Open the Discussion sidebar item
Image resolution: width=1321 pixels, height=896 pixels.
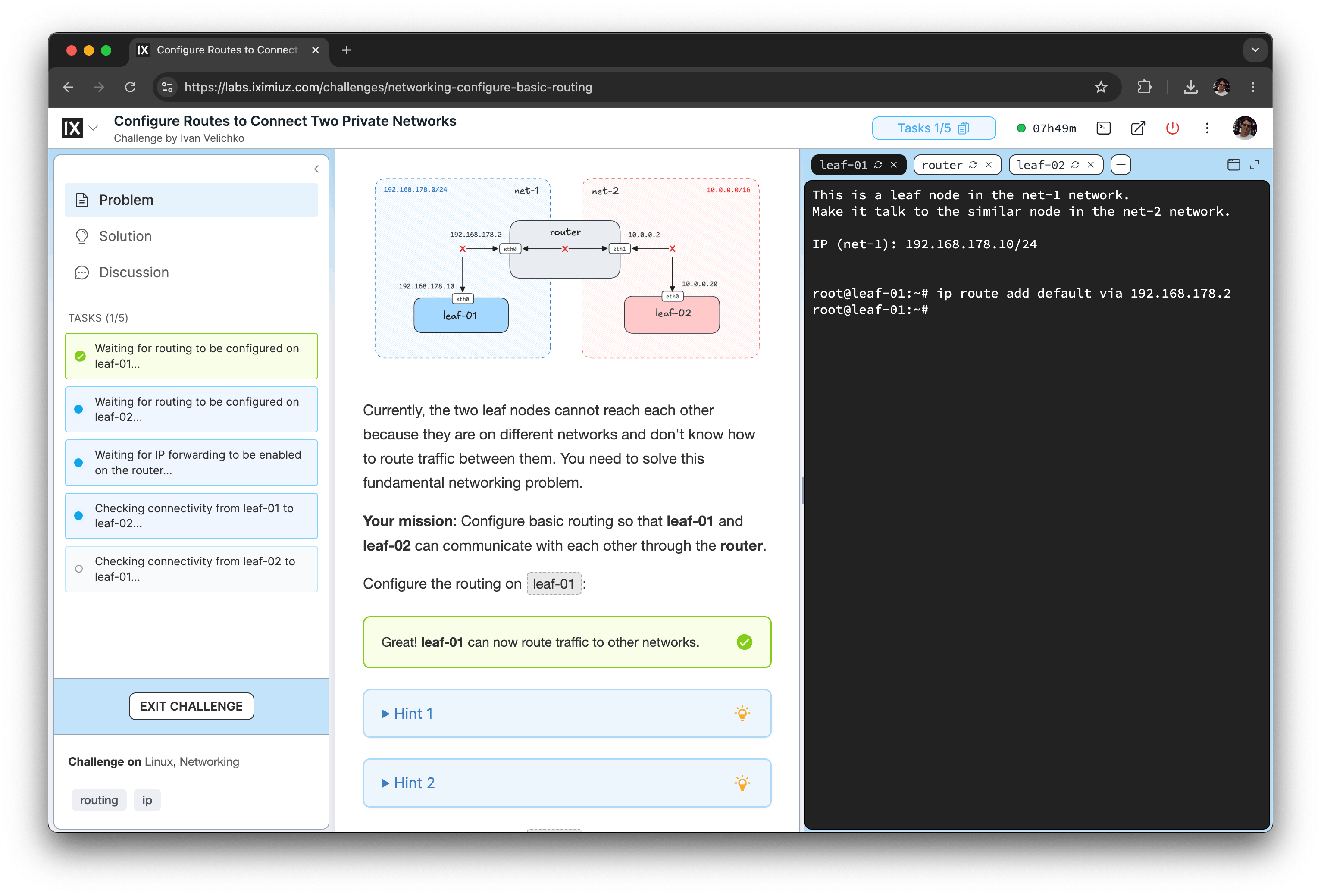click(x=191, y=273)
